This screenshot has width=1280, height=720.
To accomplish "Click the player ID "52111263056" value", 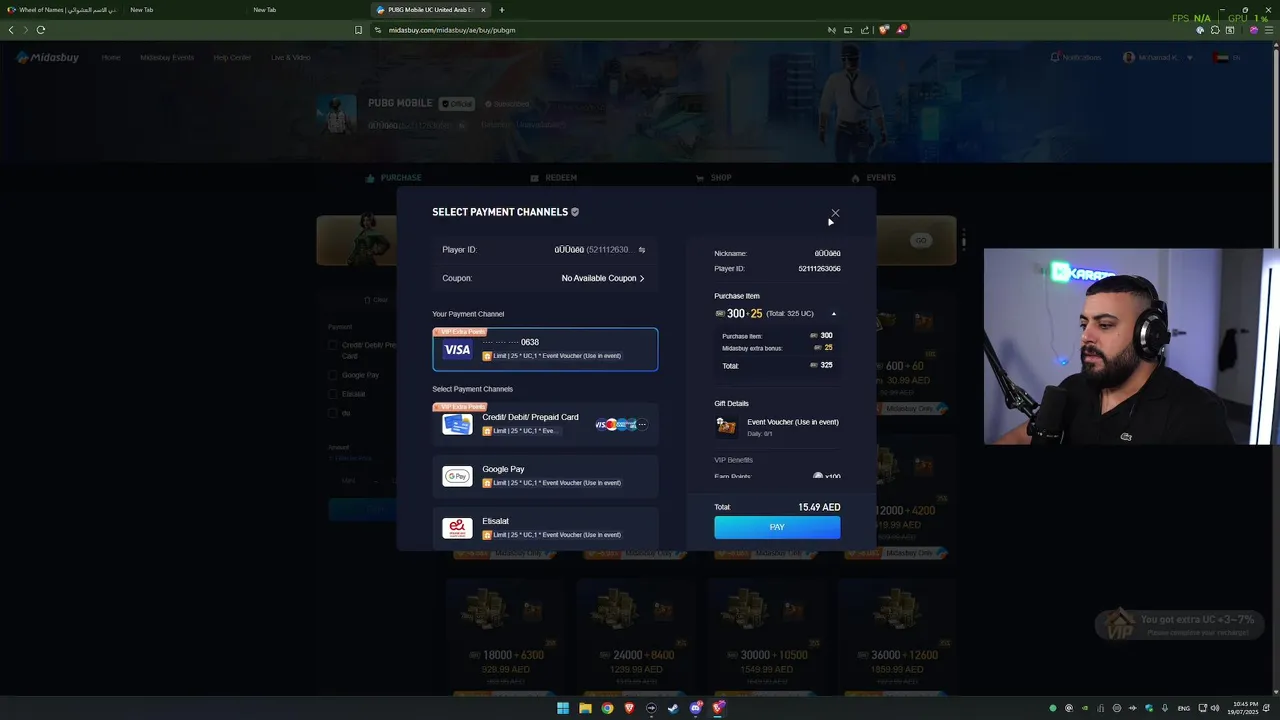I will coord(819,269).
